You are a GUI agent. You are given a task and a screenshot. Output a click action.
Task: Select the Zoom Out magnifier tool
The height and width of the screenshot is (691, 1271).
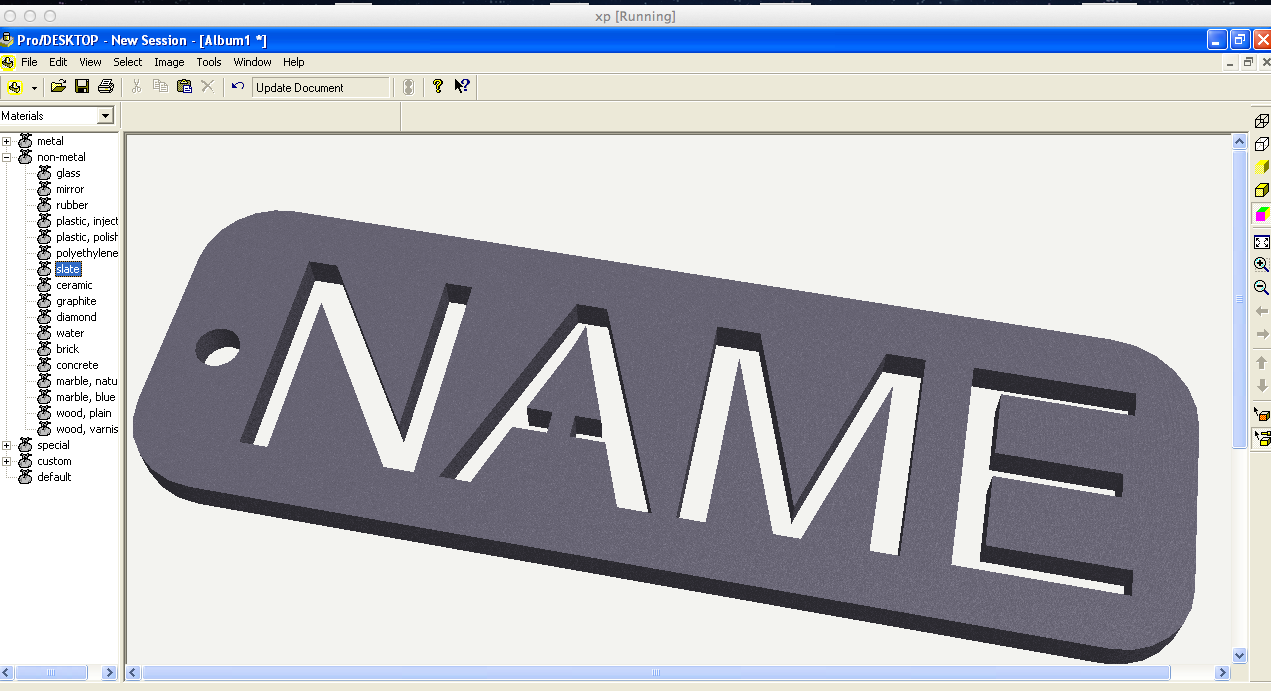coord(1262,287)
